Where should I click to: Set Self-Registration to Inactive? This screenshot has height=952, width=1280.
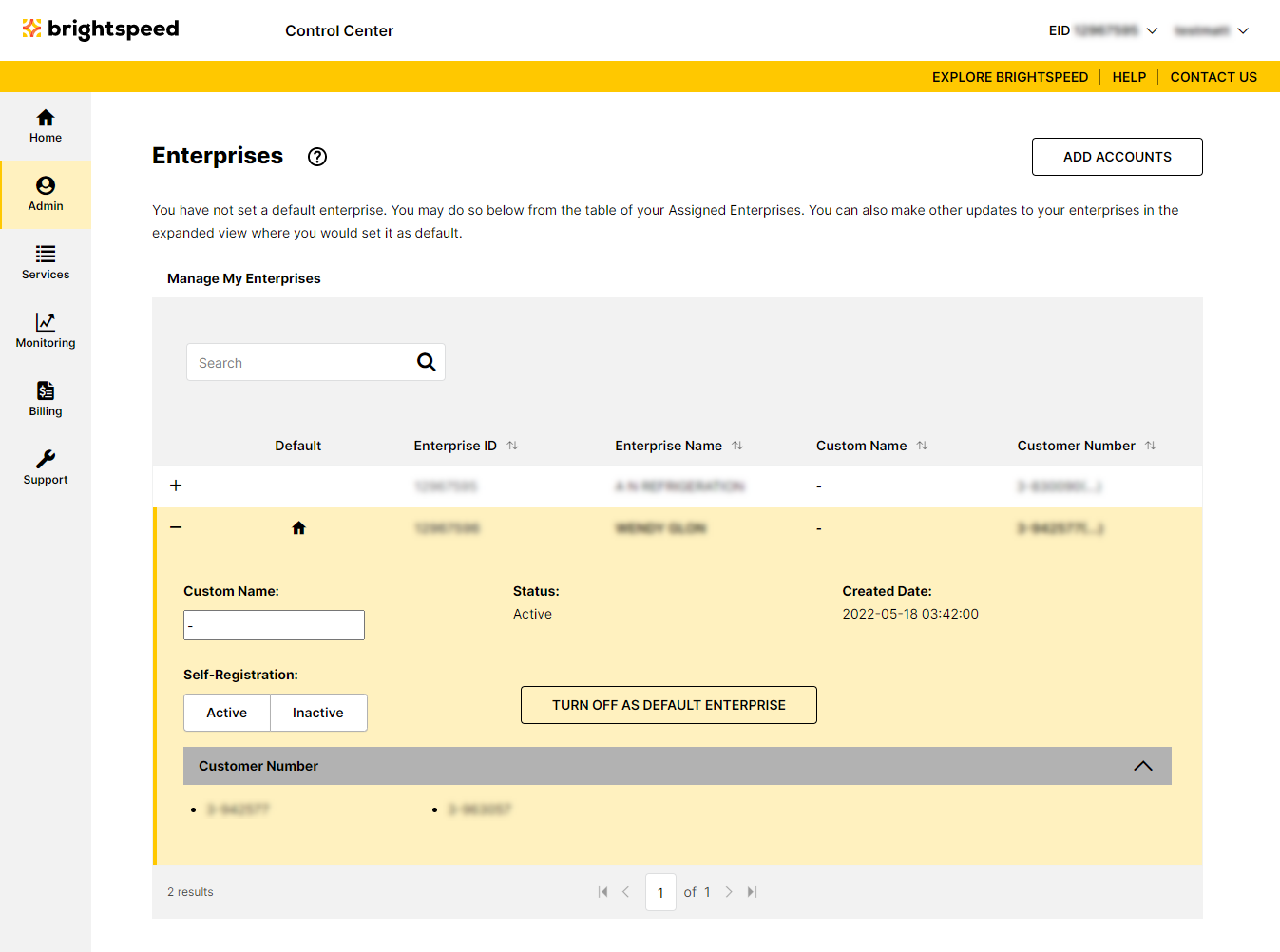click(x=318, y=713)
